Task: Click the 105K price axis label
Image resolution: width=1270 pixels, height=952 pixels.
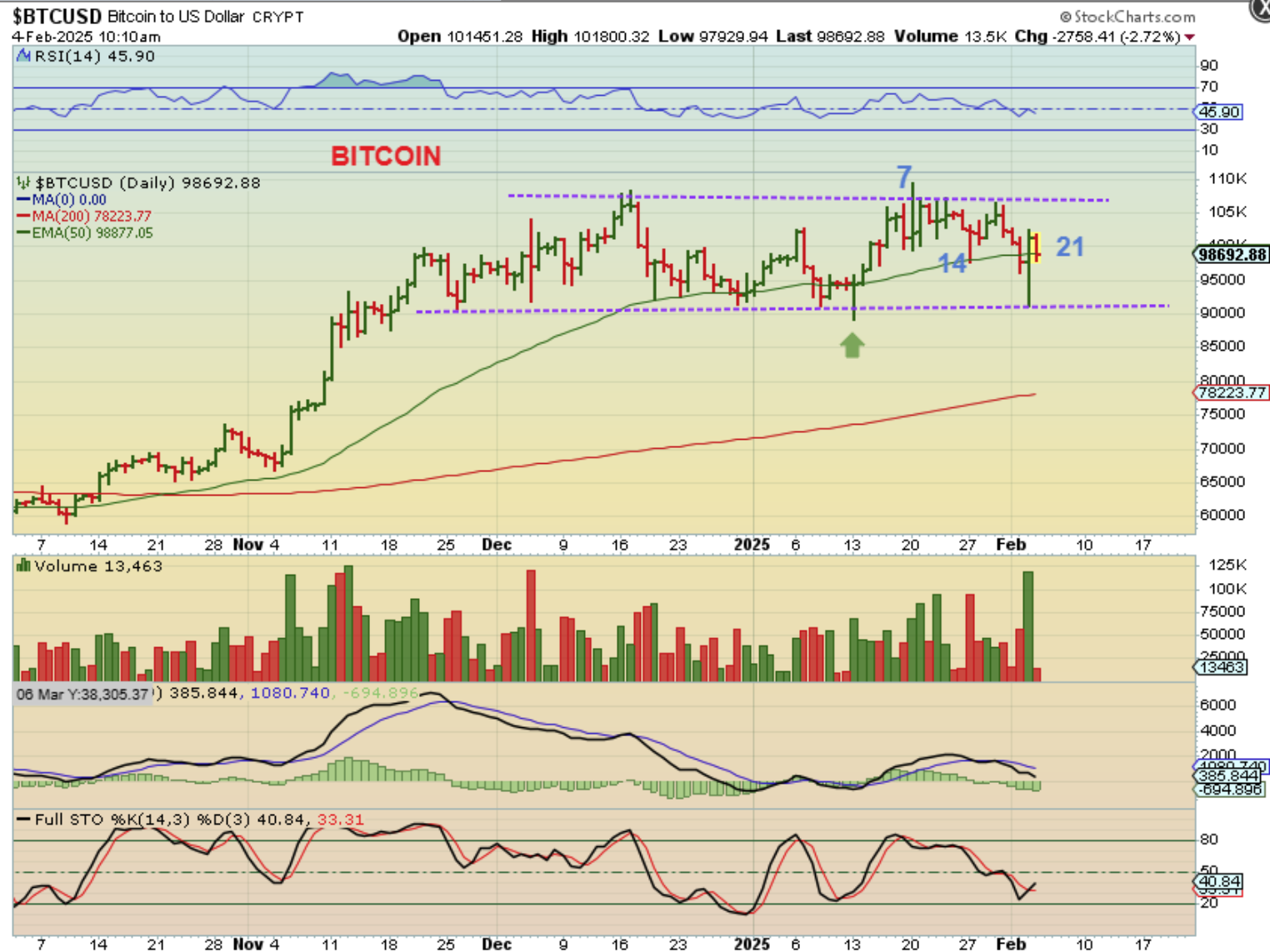Action: [x=1227, y=212]
